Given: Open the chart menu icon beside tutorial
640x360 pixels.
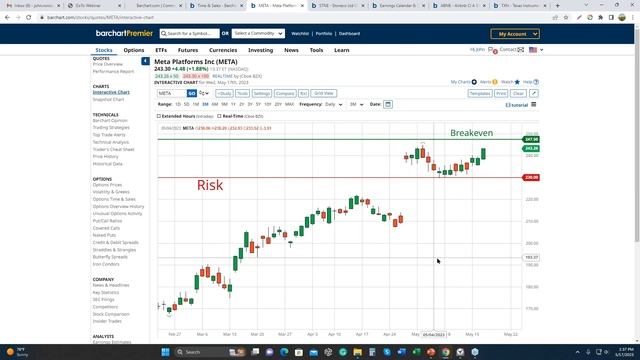Looking at the screenshot, I should pos(533,105).
